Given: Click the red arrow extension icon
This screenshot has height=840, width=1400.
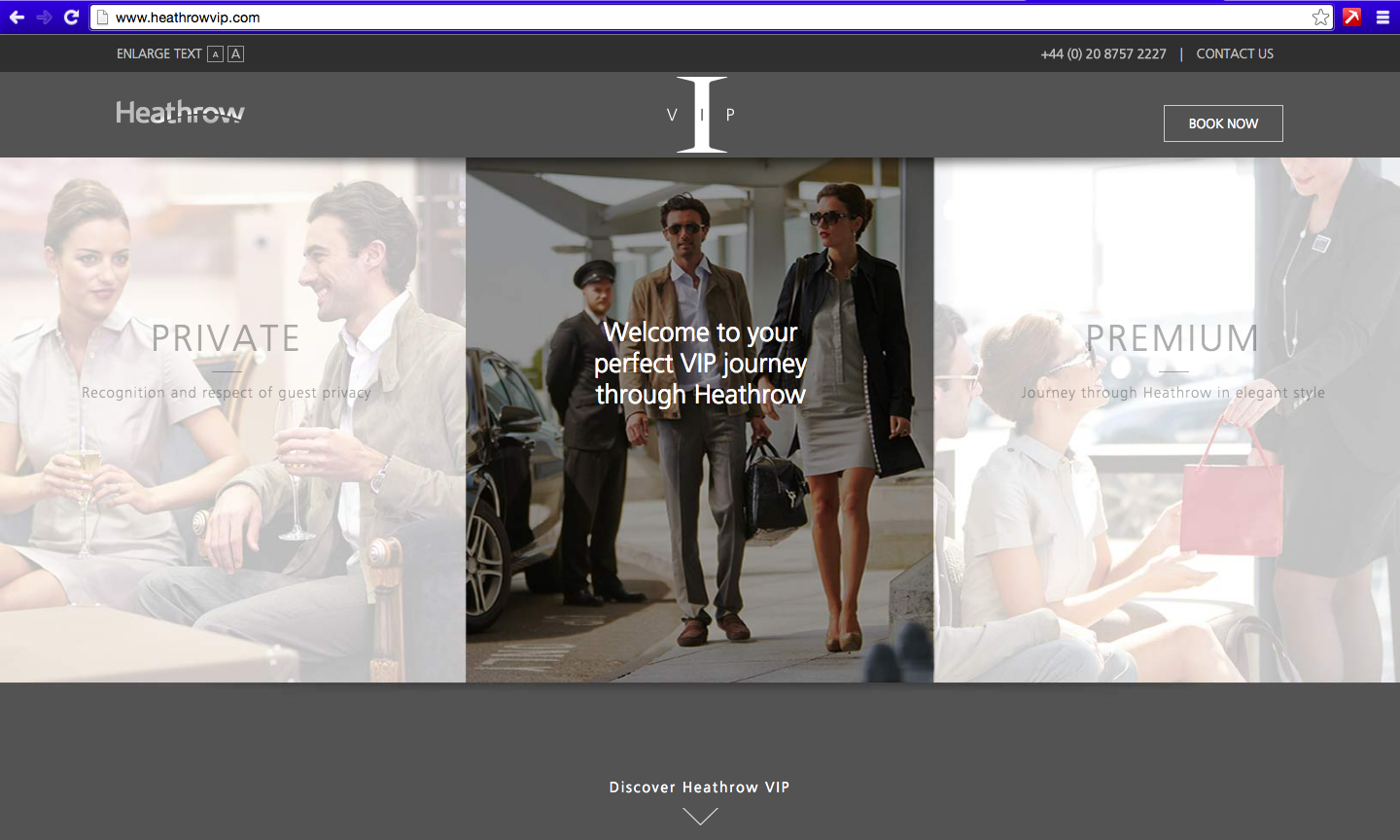Looking at the screenshot, I should coord(1351,17).
